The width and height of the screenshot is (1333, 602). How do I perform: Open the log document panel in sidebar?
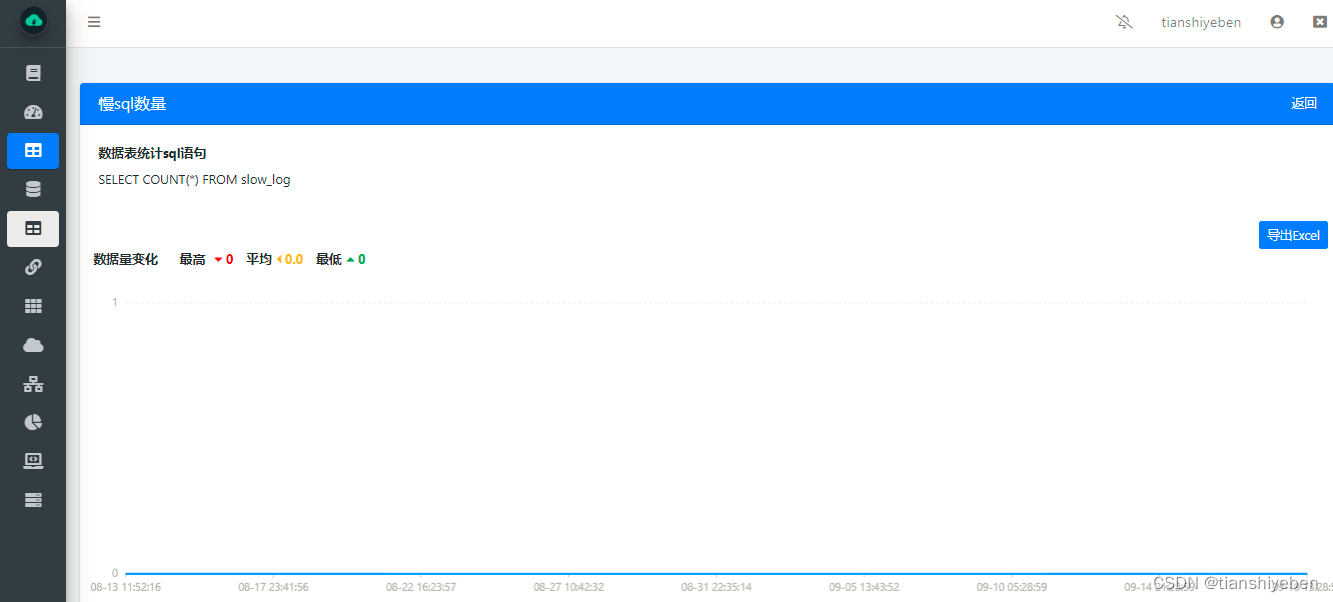33,72
